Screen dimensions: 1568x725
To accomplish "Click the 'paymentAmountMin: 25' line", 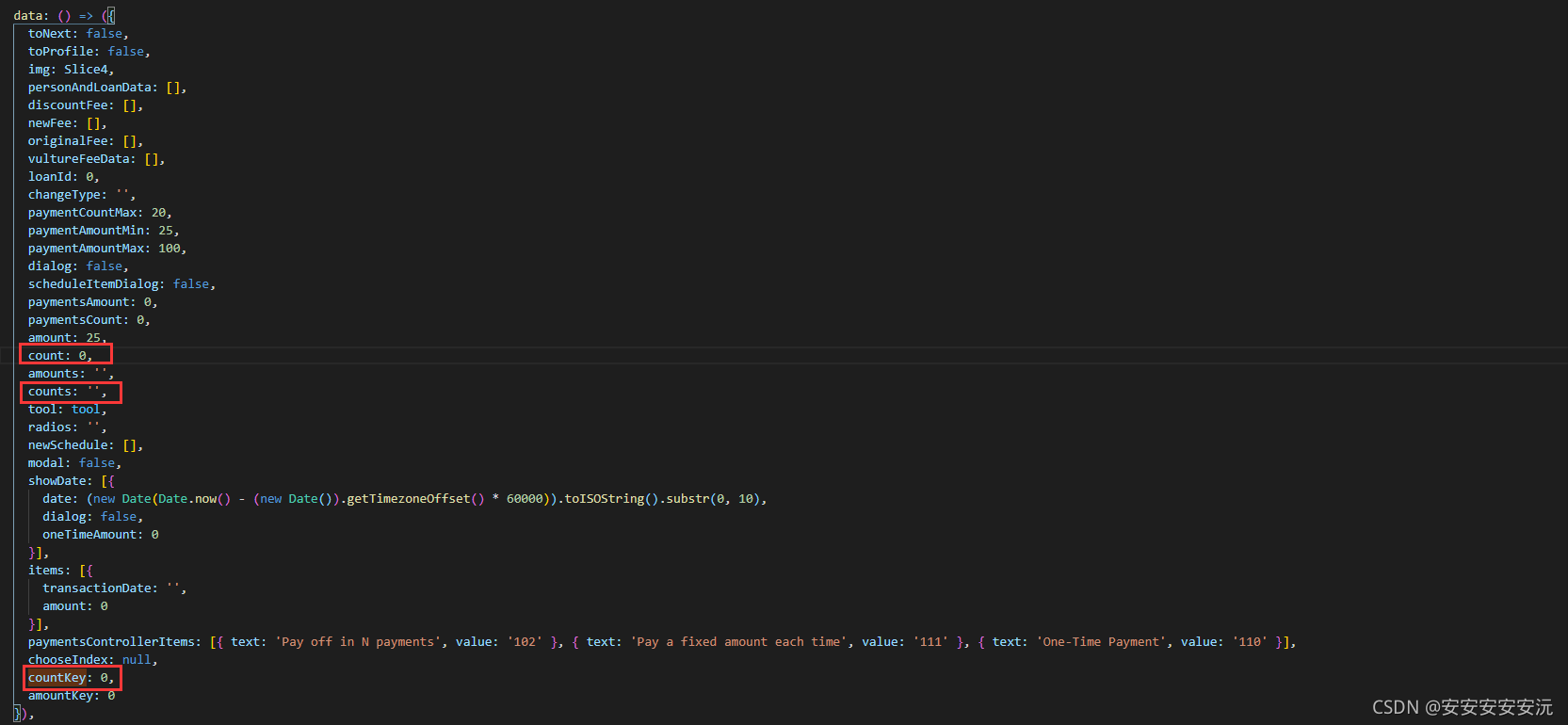I will pos(104,231).
